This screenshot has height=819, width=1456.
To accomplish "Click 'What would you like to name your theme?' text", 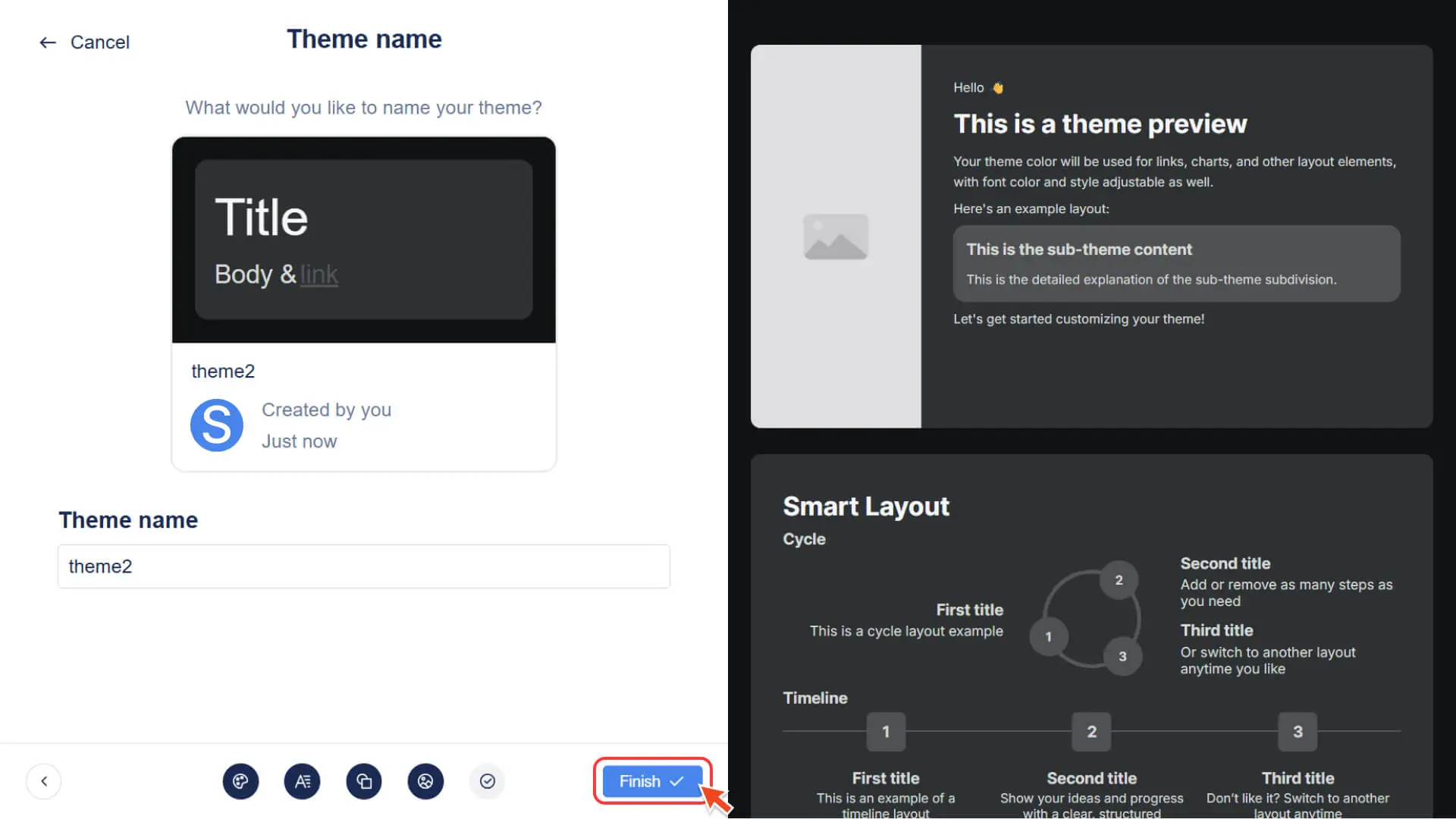I will (364, 108).
